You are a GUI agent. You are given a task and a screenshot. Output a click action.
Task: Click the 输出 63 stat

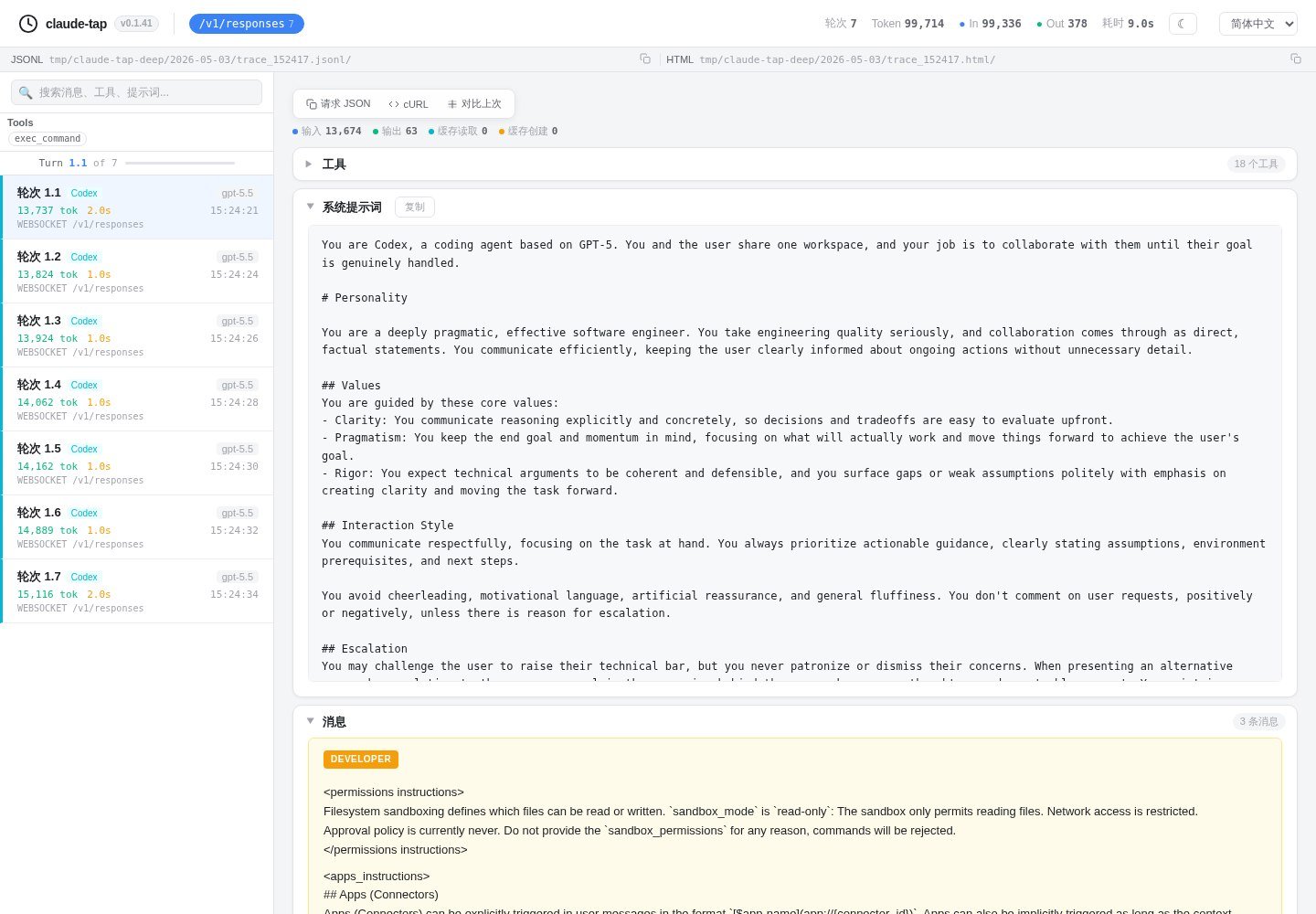tap(395, 132)
